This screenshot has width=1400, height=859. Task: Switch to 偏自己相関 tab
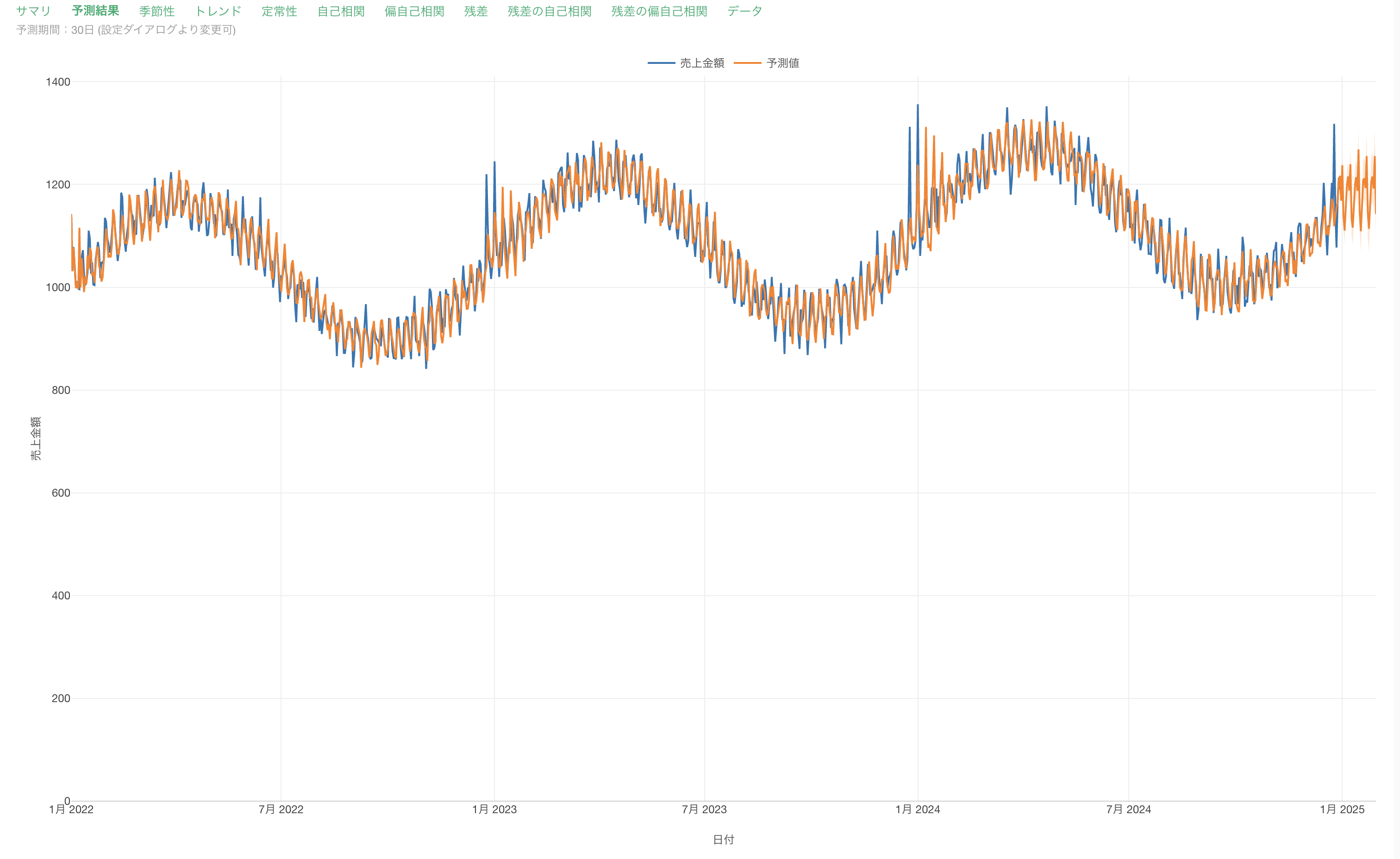(414, 12)
